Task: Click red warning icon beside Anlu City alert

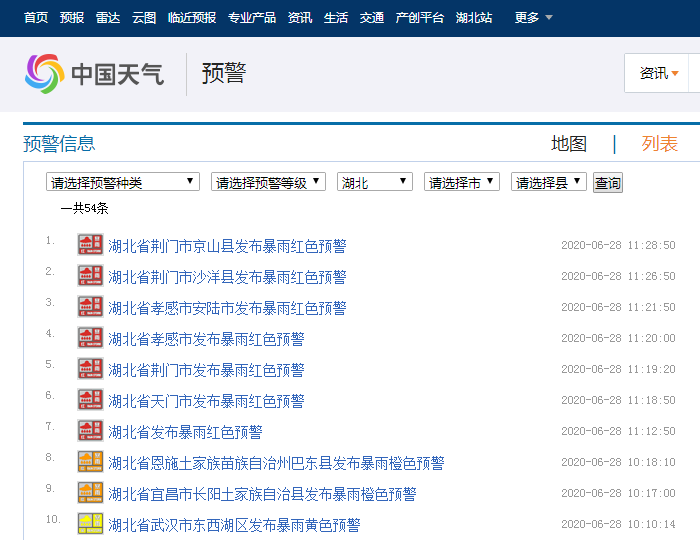Action: point(90,307)
